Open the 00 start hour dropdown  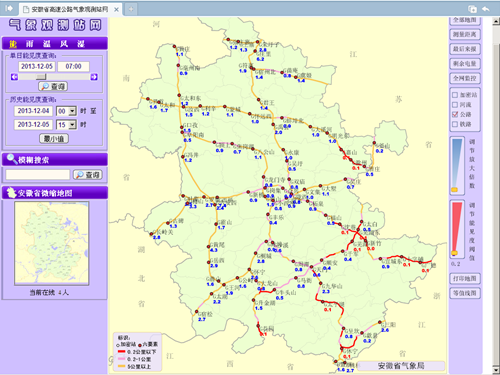[72, 111]
